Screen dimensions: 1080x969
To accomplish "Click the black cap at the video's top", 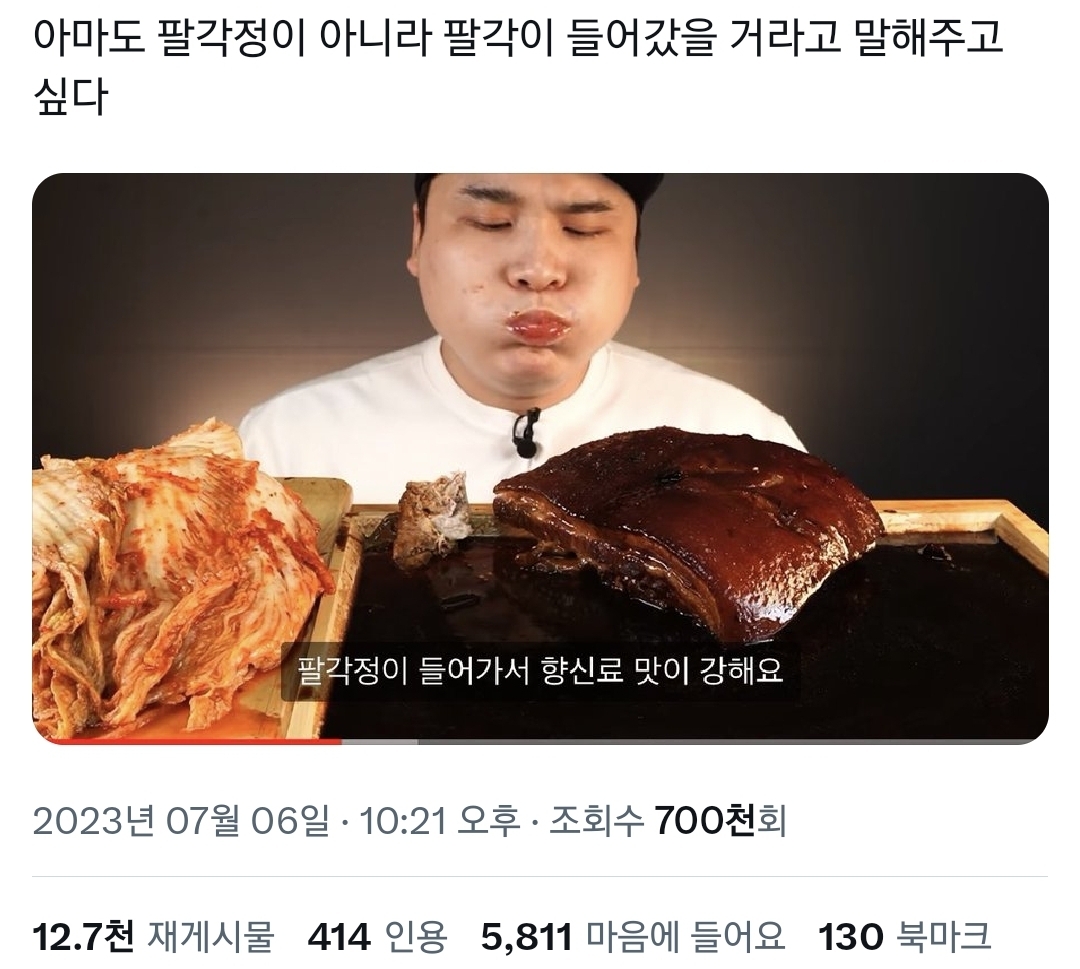I will (539, 183).
